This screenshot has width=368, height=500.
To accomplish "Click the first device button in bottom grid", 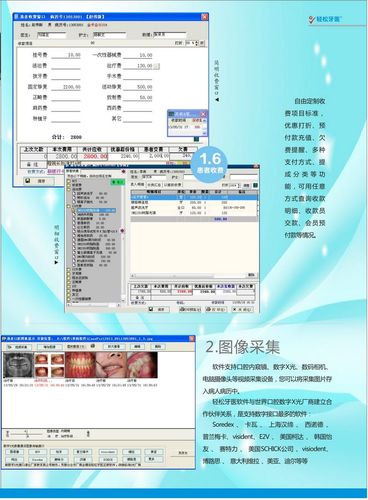I will click(x=15, y=452).
